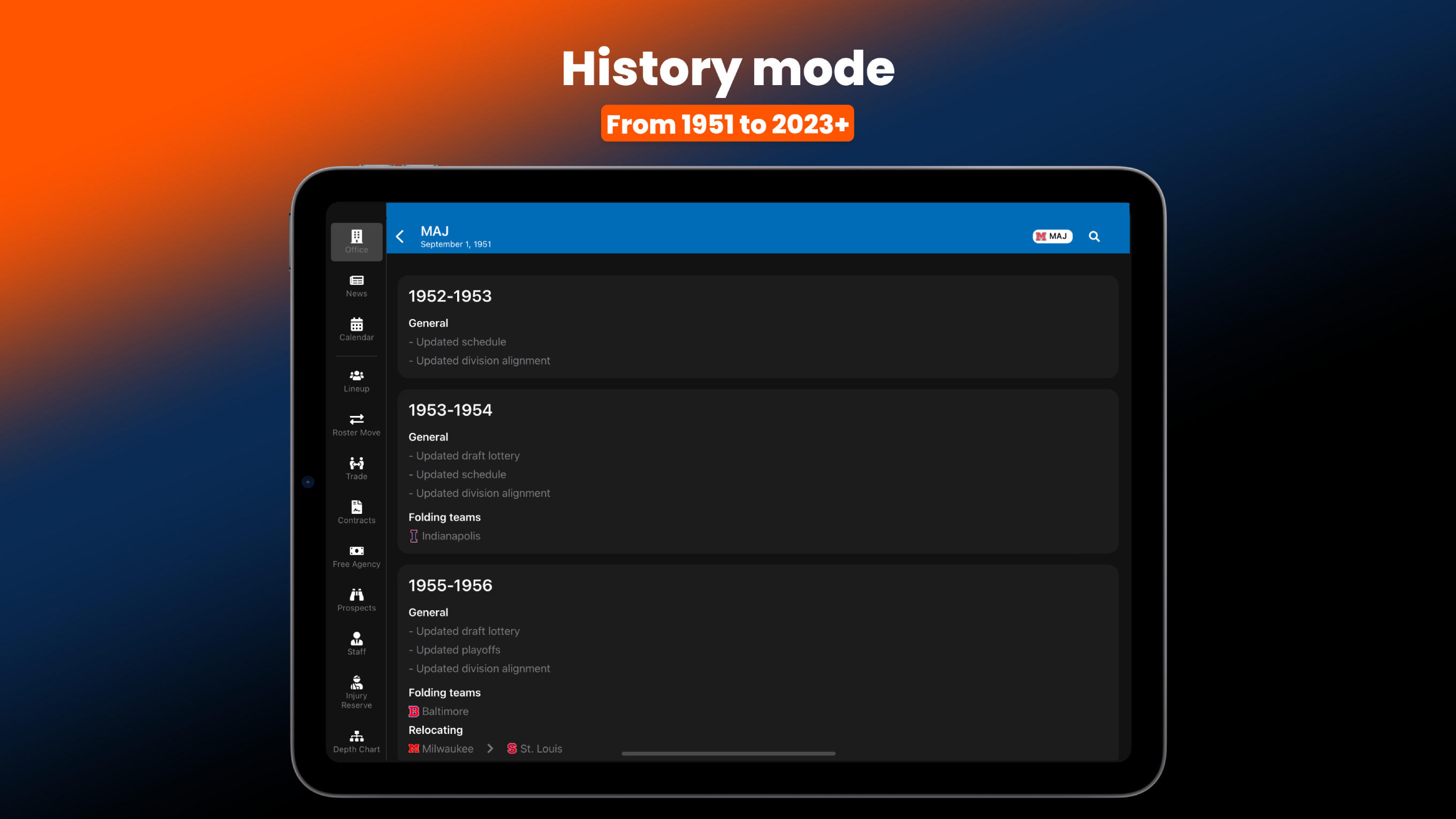Open the News section
The width and height of the screenshot is (1456, 819).
pos(356,285)
